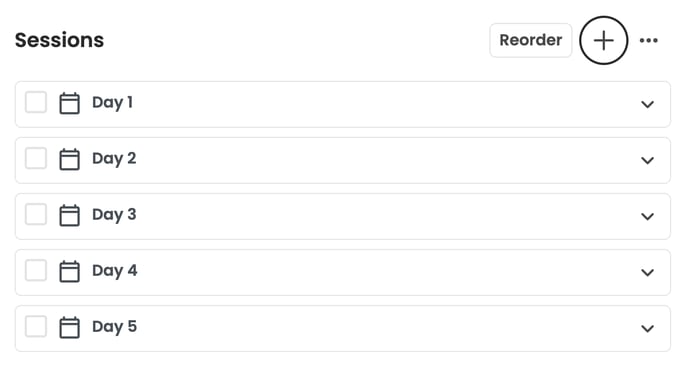This screenshot has height=370, width=688.
Task: Click the calendar icon beside Day 2
Action: coord(69,159)
